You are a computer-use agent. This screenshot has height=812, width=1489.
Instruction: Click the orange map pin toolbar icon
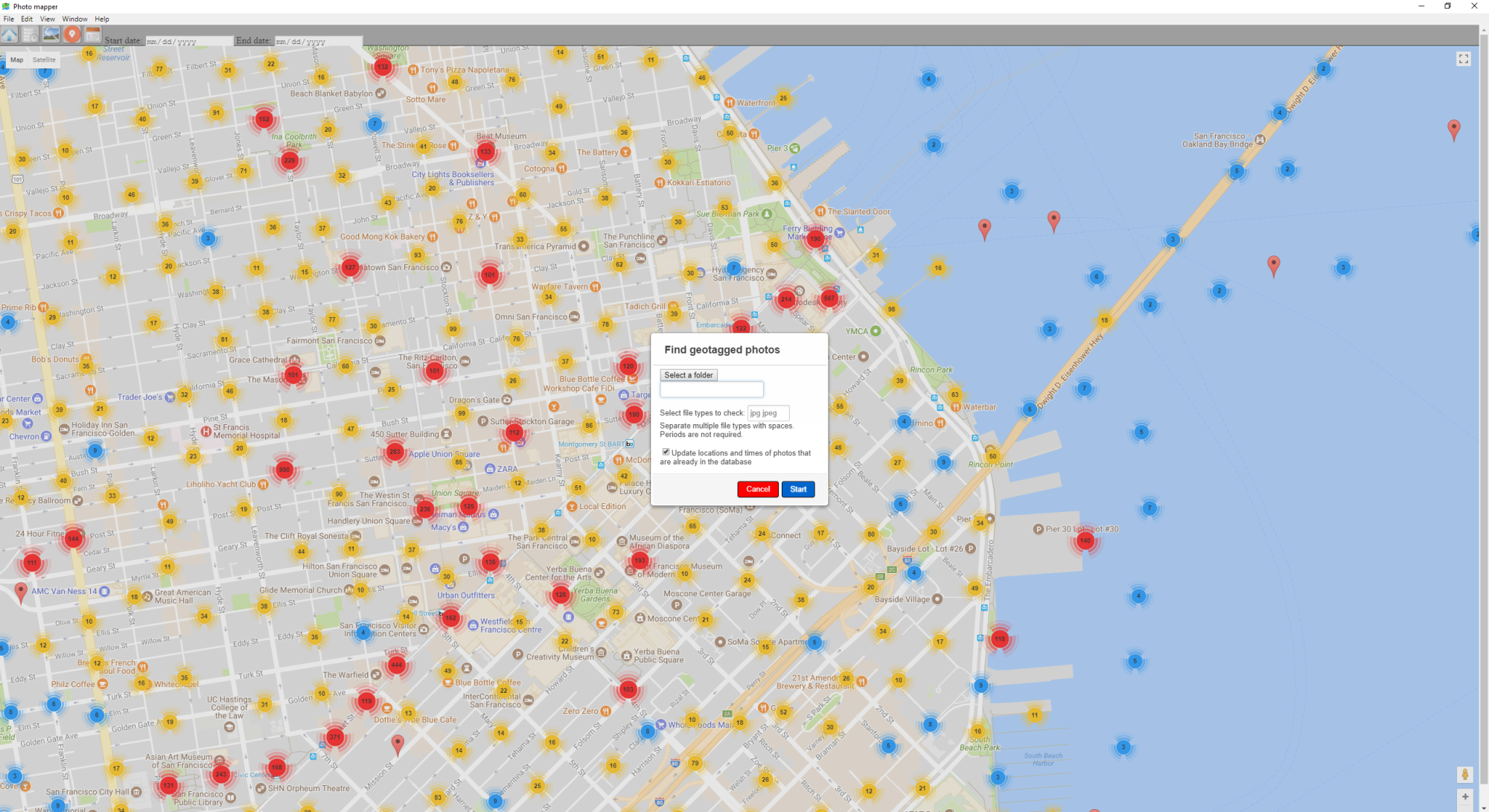(x=72, y=35)
